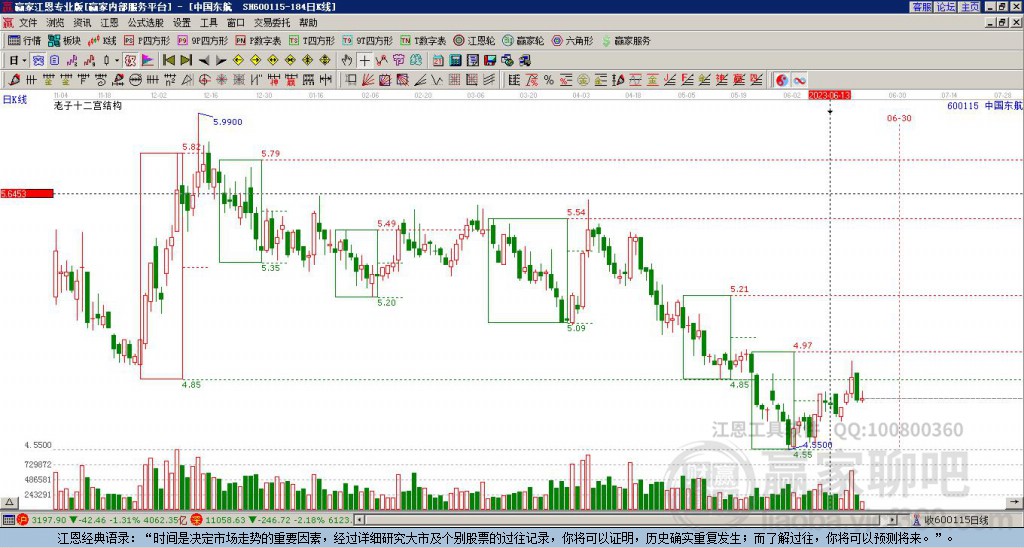The height and width of the screenshot is (548, 1024).
Task: Click the 论坛 link in title bar
Action: [x=945, y=7]
